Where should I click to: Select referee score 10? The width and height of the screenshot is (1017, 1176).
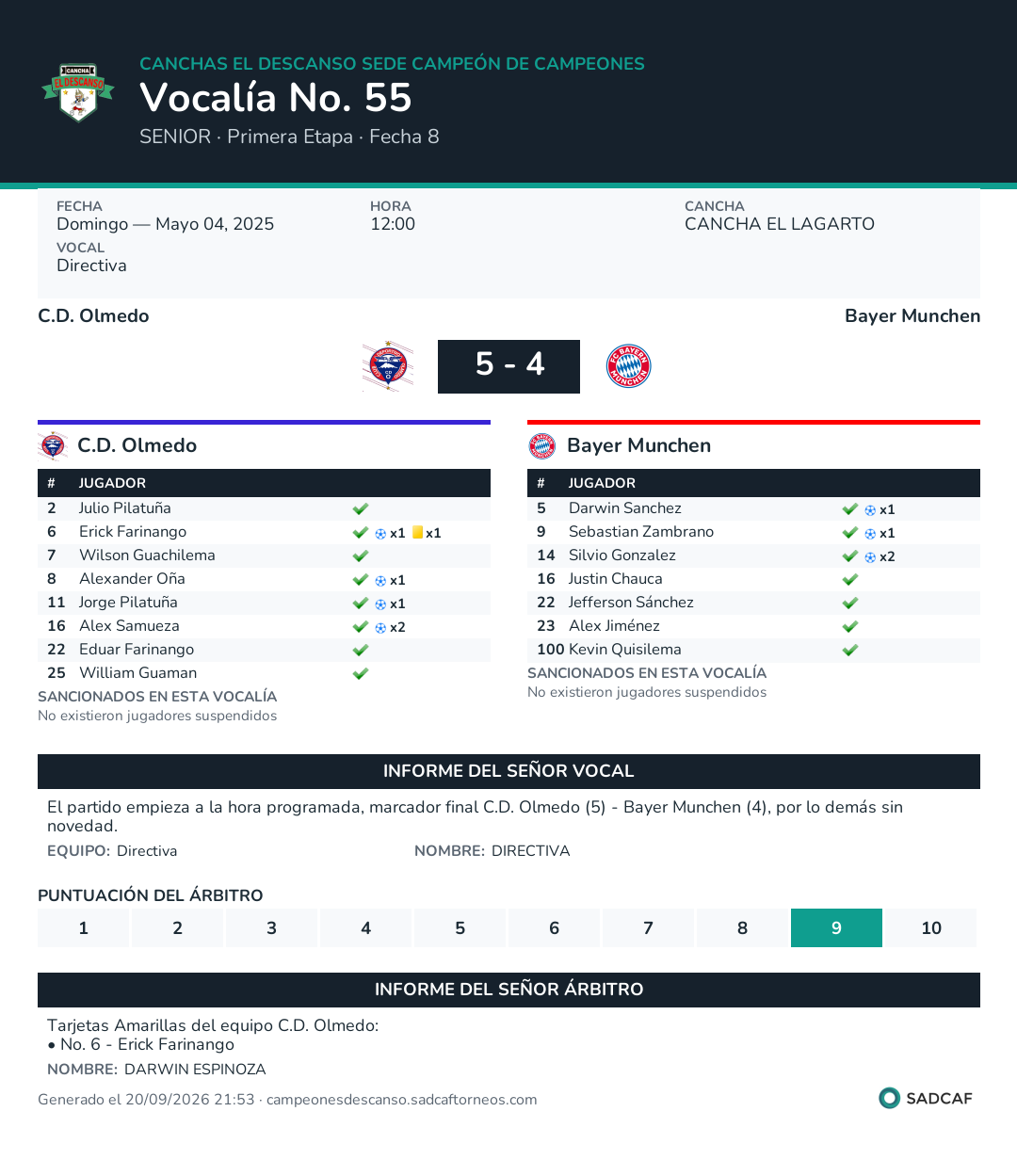(930, 927)
